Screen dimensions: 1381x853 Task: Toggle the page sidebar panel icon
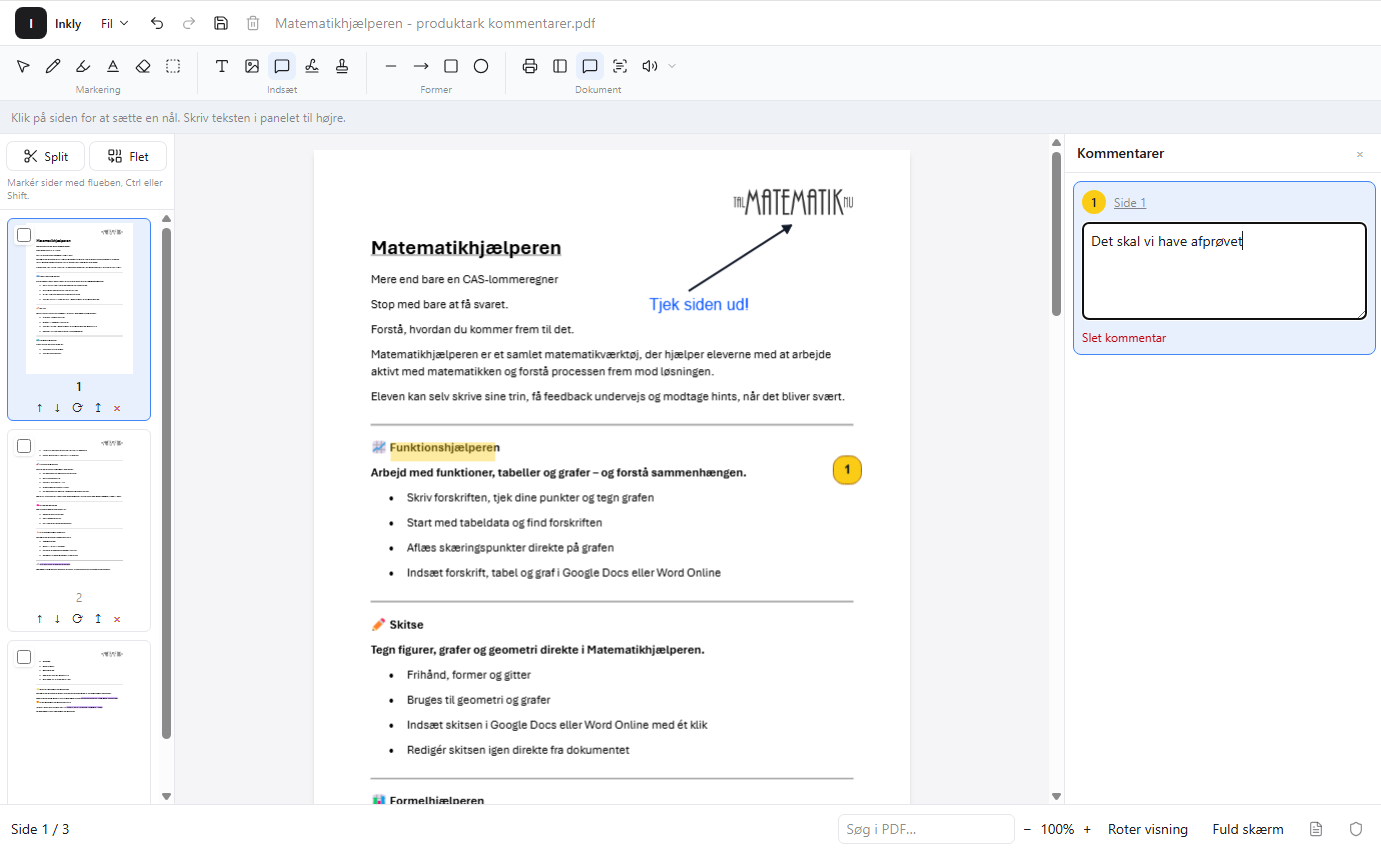560,66
